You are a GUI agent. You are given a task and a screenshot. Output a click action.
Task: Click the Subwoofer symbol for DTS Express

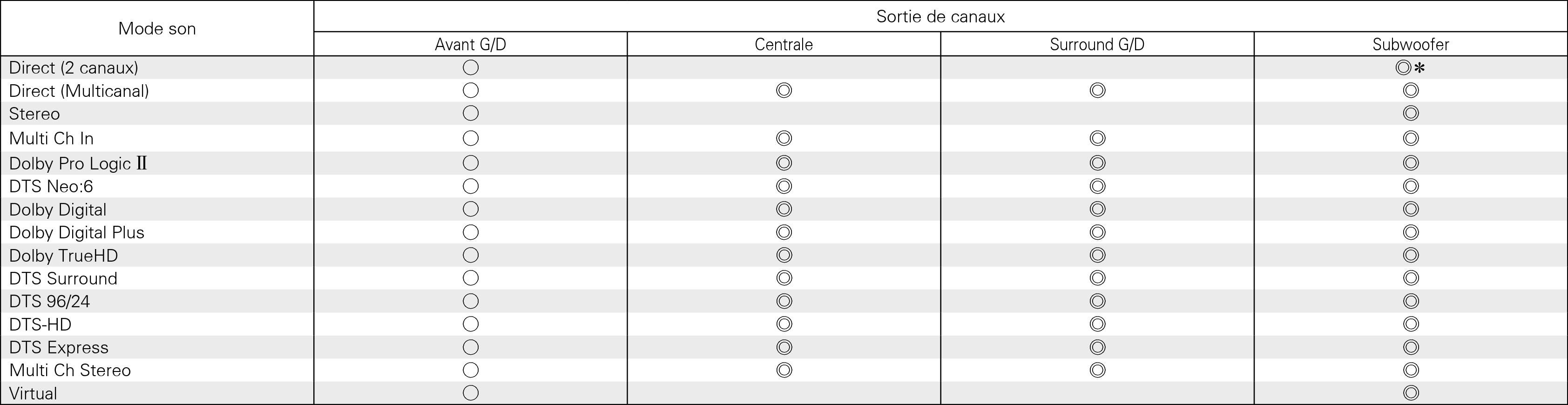coord(1411,347)
